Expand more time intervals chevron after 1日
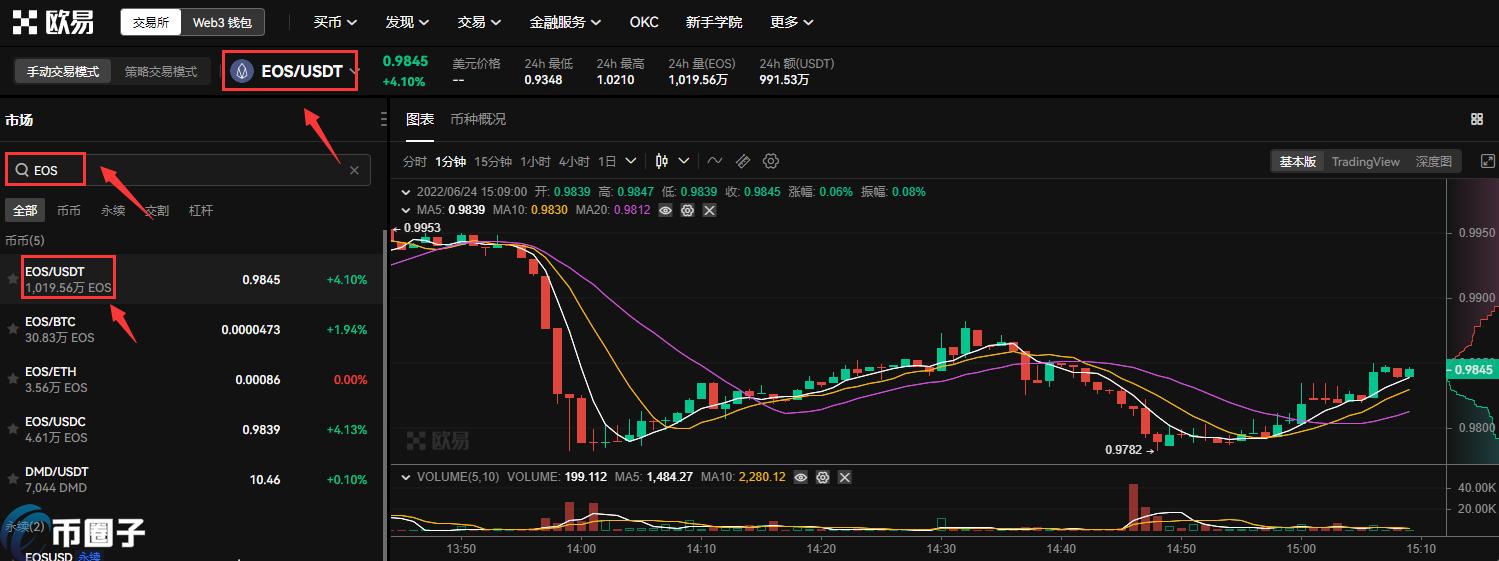 pyautogui.click(x=631, y=160)
